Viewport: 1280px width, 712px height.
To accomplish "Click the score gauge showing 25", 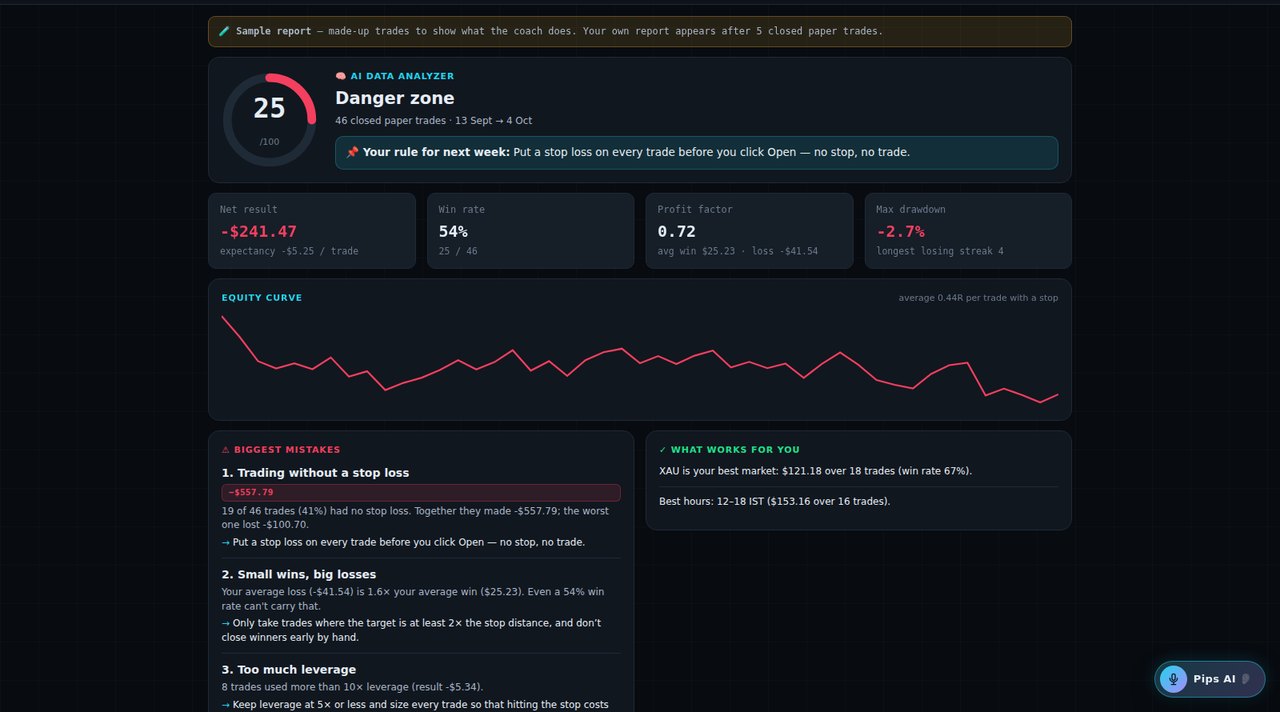I will point(270,120).
